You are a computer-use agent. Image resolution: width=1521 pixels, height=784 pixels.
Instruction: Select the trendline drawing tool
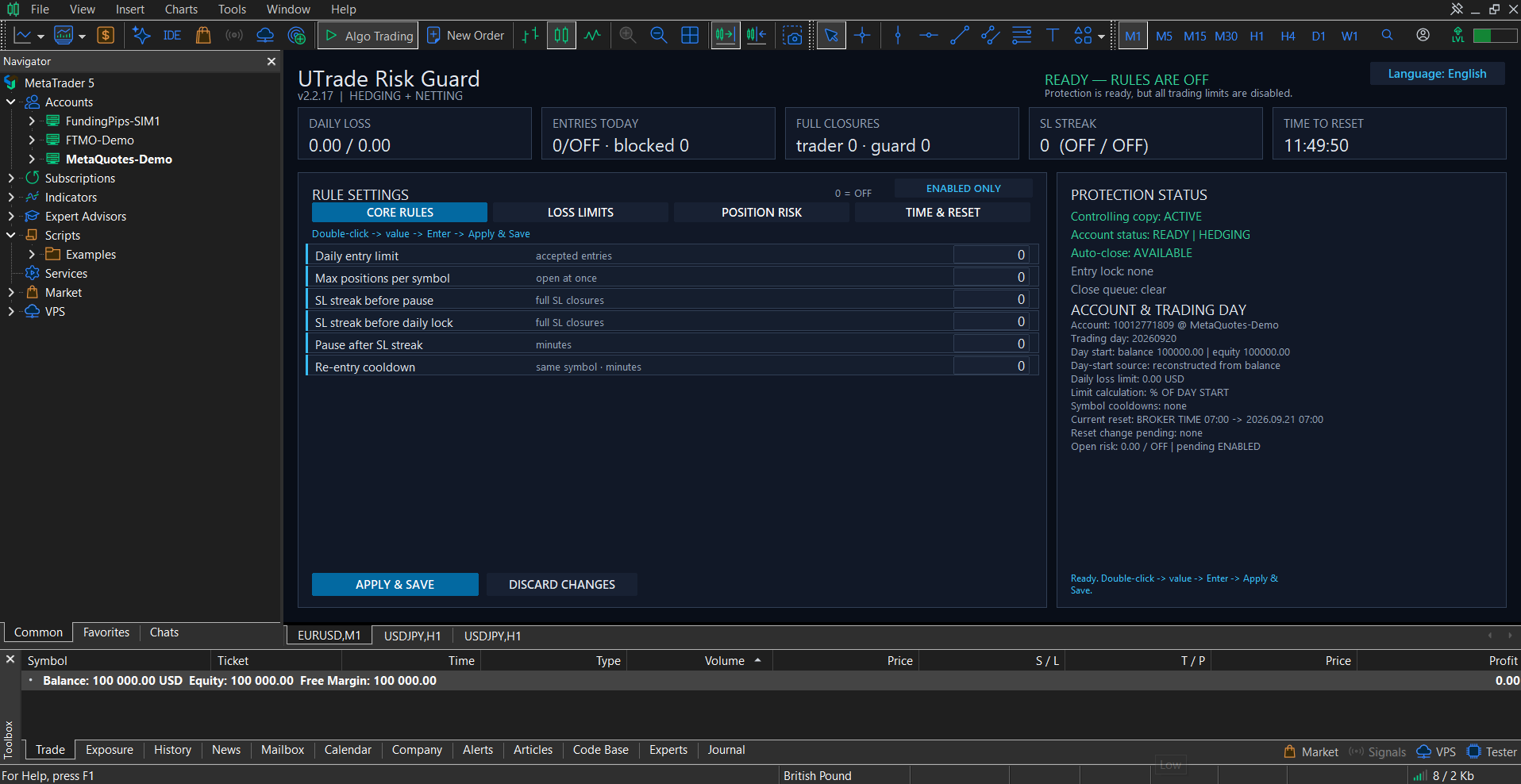[x=959, y=36]
